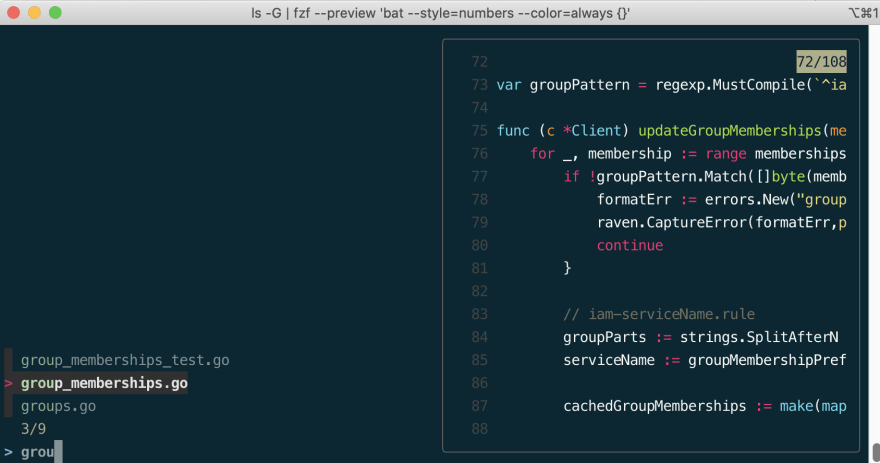Click the fzf query input containing 'grou'
Image resolution: width=880 pixels, height=463 pixels.
coord(38,452)
